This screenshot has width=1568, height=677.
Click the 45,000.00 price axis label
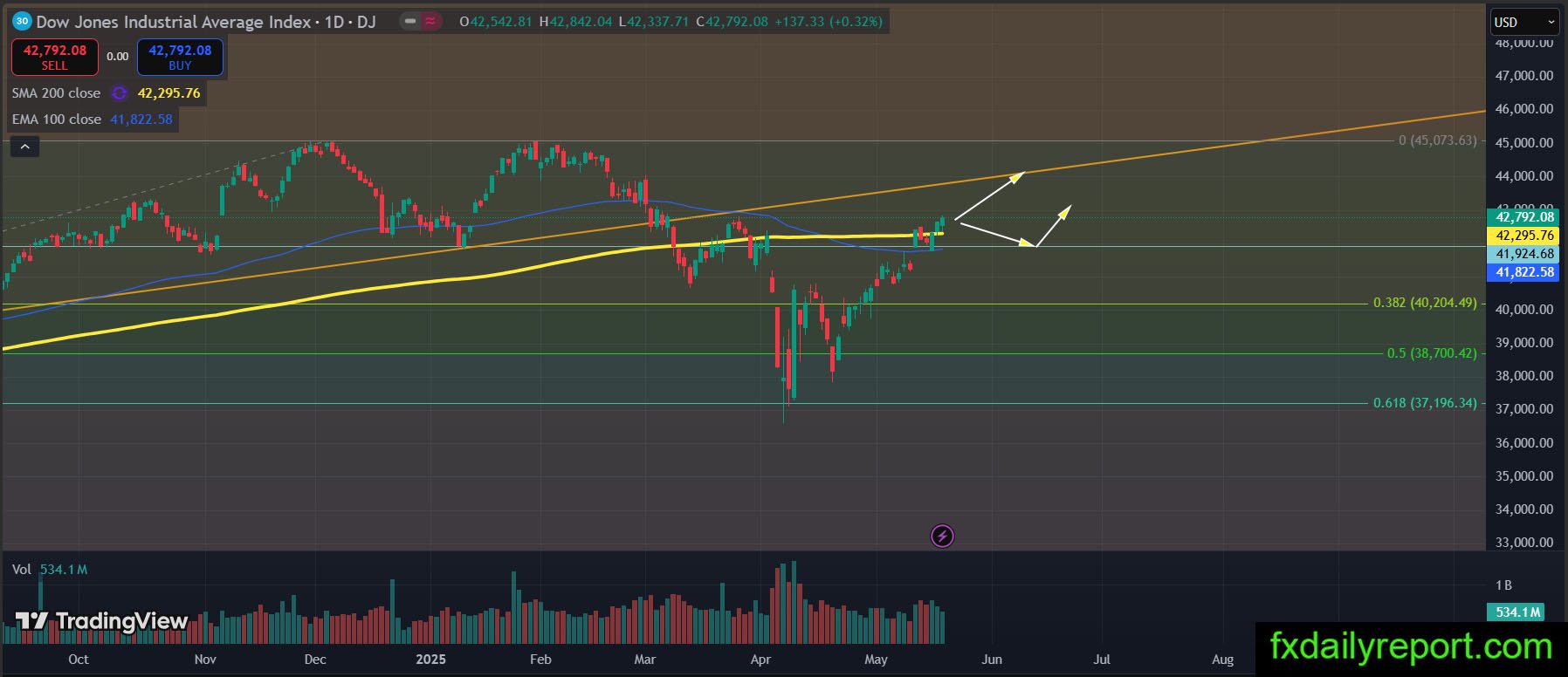tap(1524, 143)
